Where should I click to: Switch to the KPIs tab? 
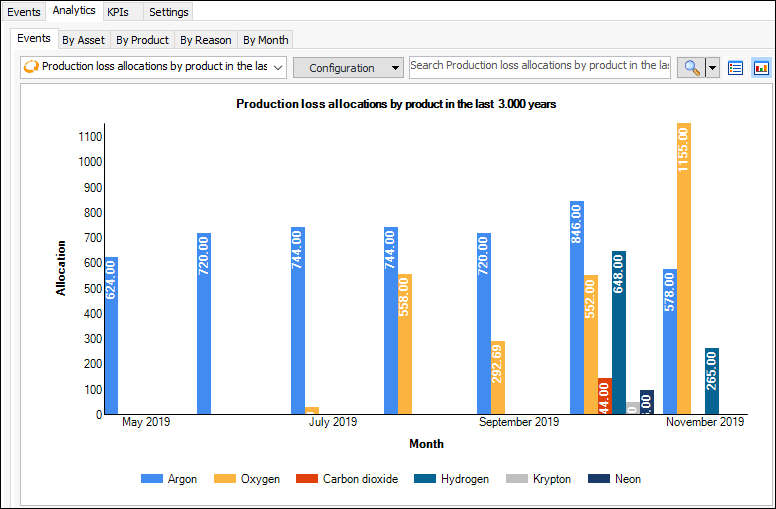(118, 12)
